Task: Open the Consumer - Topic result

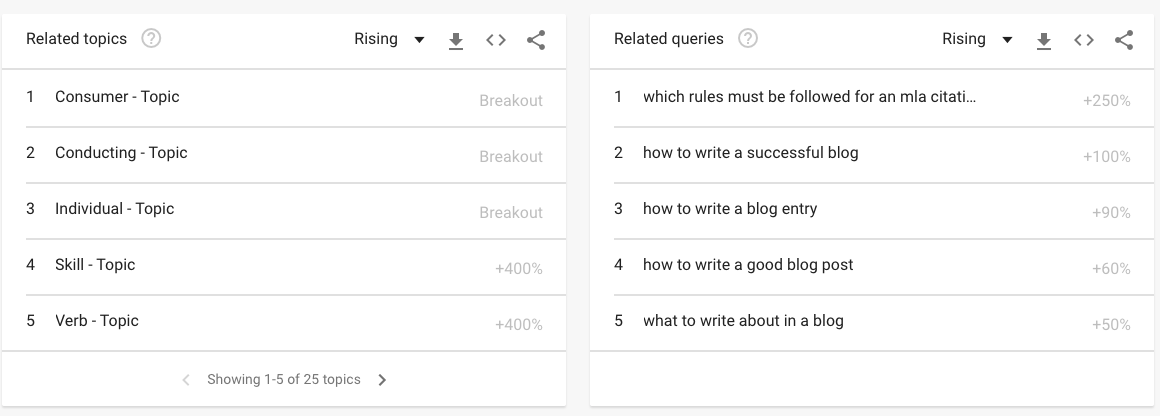Action: (117, 97)
